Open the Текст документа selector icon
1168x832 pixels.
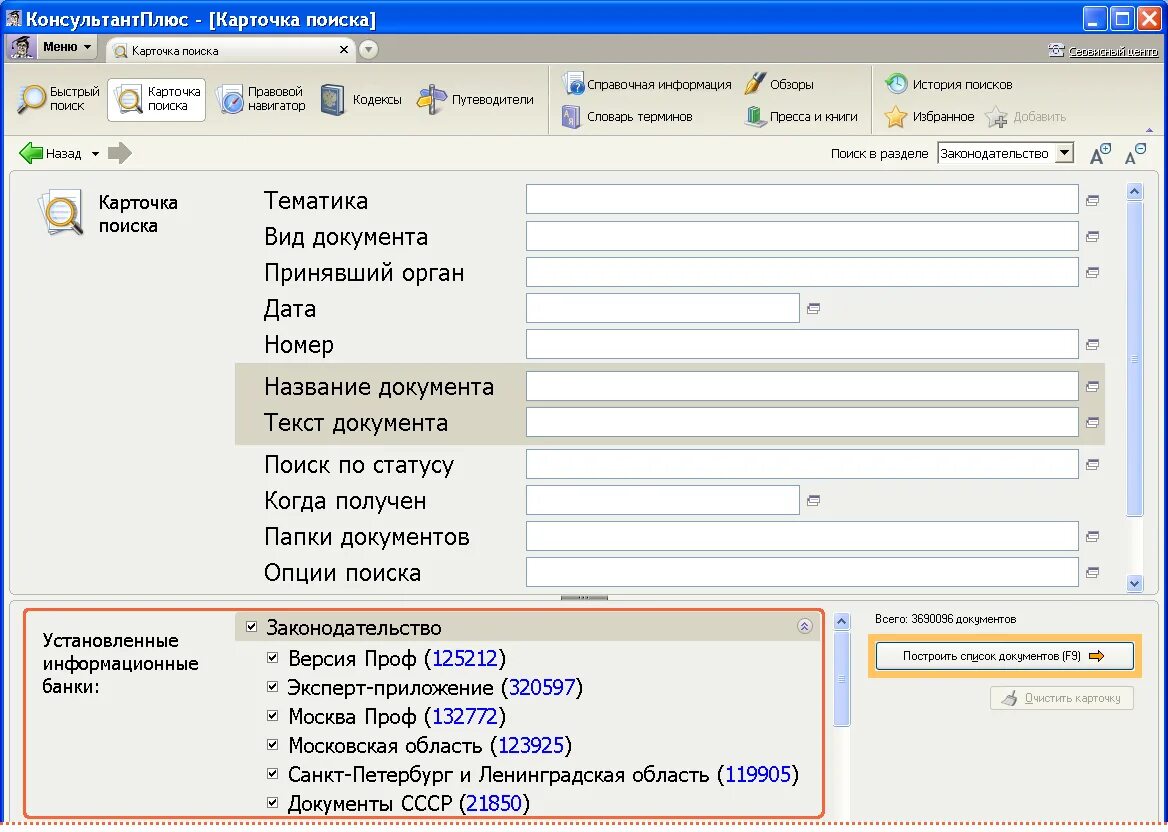click(x=1093, y=422)
